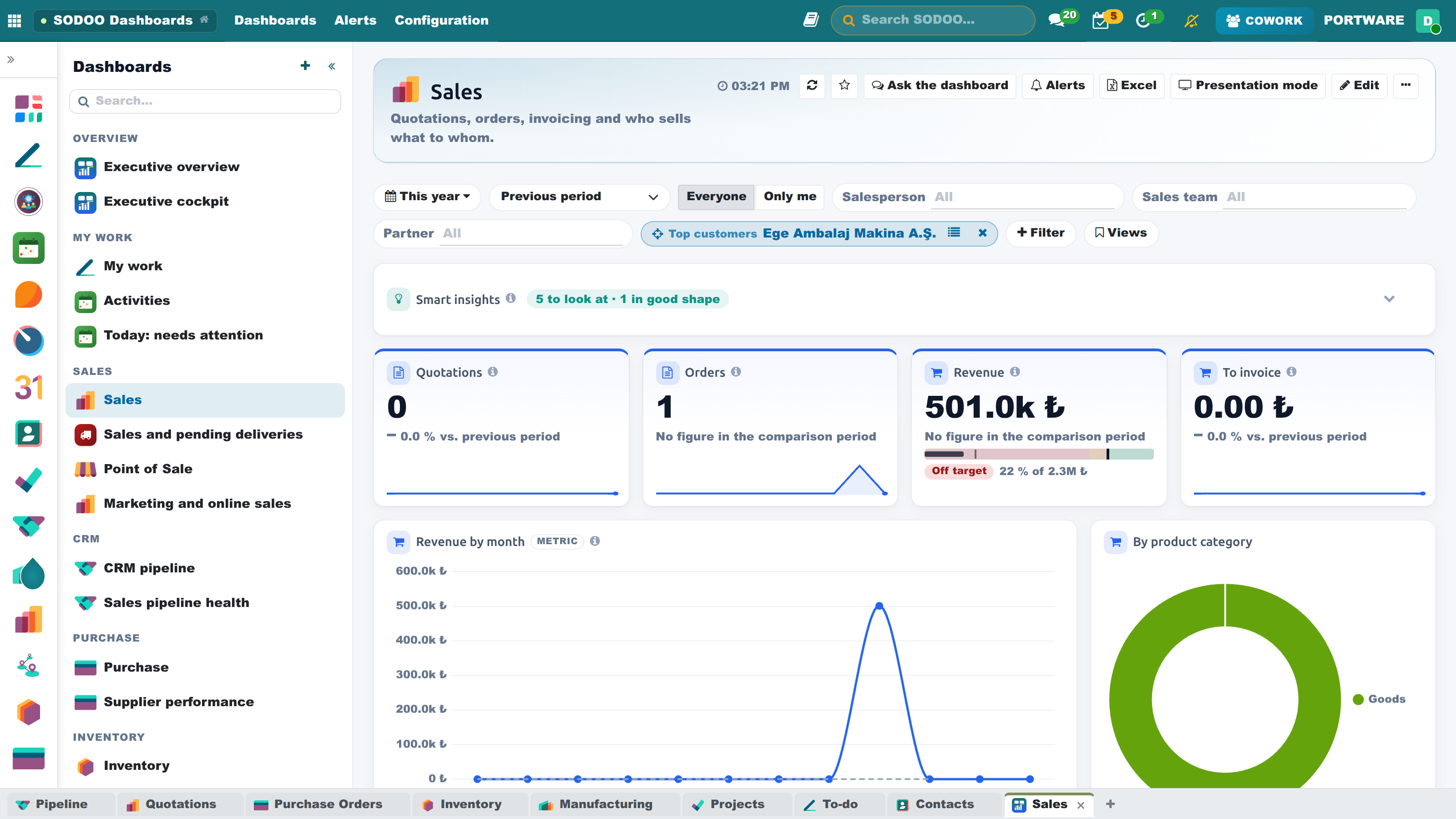This screenshot has width=1456, height=819.
Task: Open the three-dots more options menu
Action: [x=1405, y=86]
